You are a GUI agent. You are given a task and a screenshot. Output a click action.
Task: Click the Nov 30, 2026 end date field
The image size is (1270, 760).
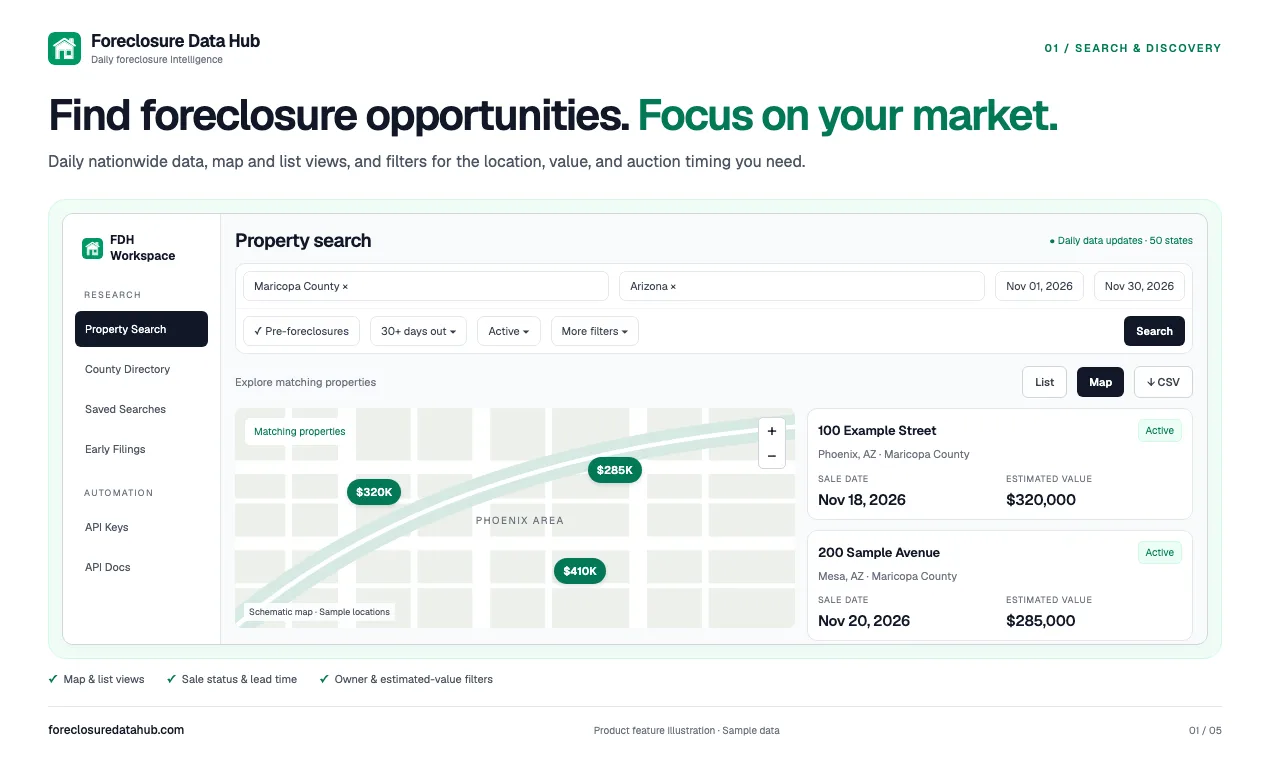(x=1139, y=286)
